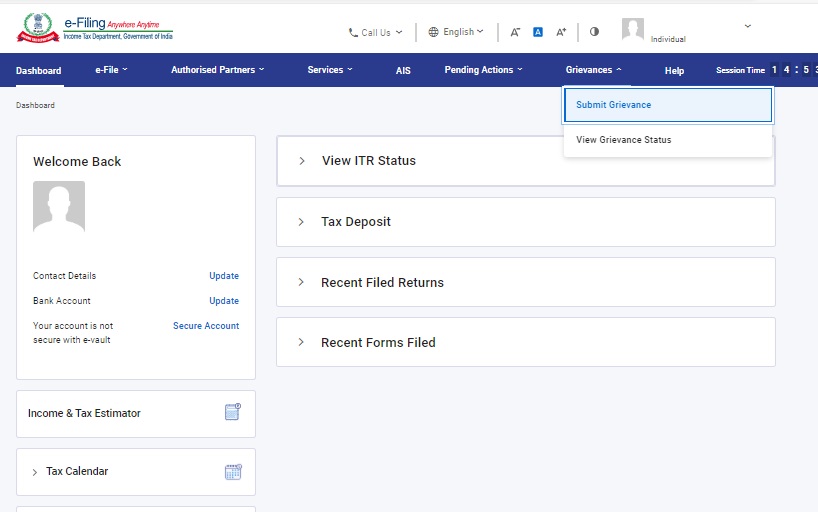Select View Grievance Status option
Image resolution: width=818 pixels, height=512 pixels.
(x=668, y=140)
